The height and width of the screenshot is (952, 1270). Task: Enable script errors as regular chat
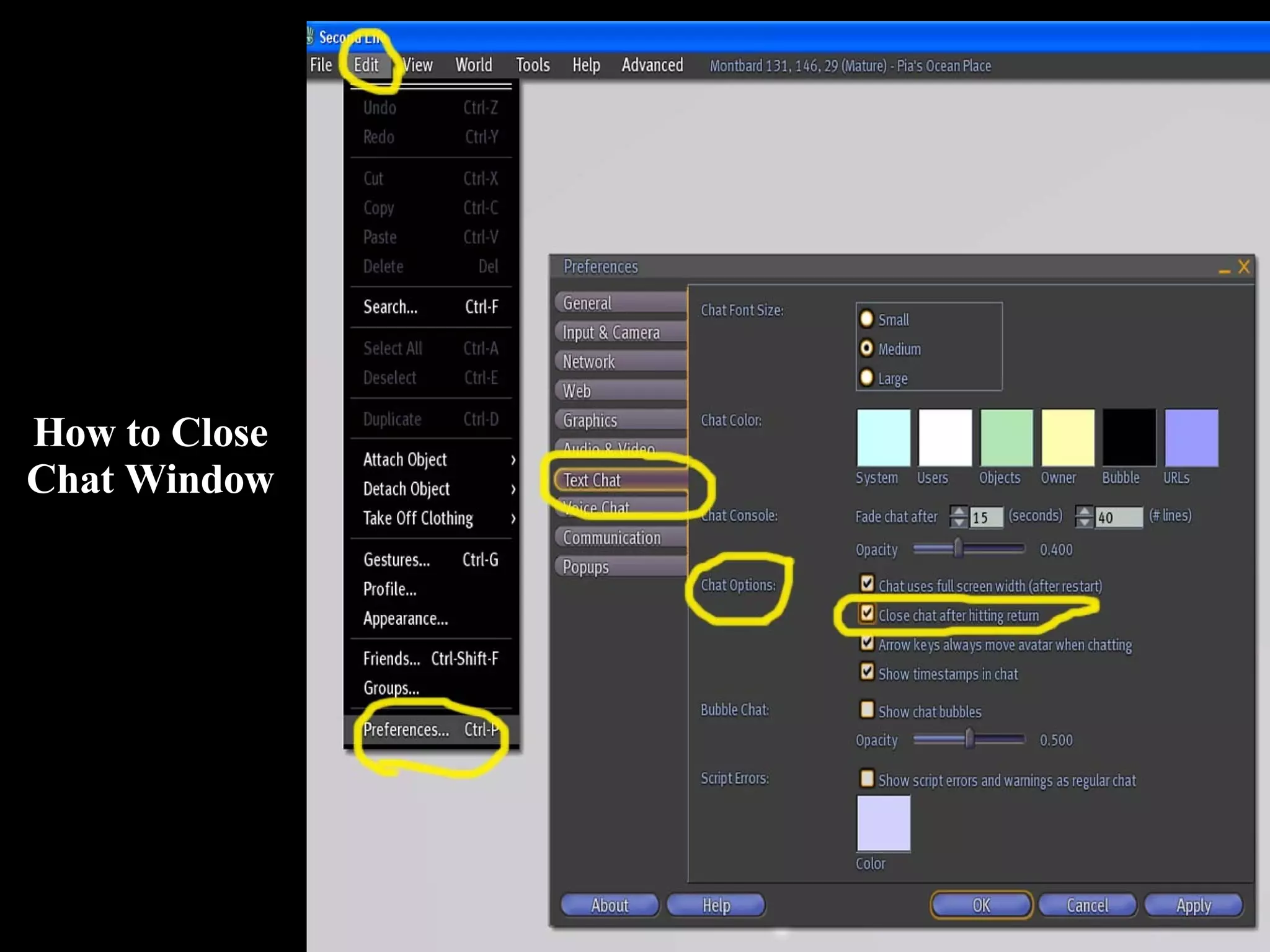[867, 778]
